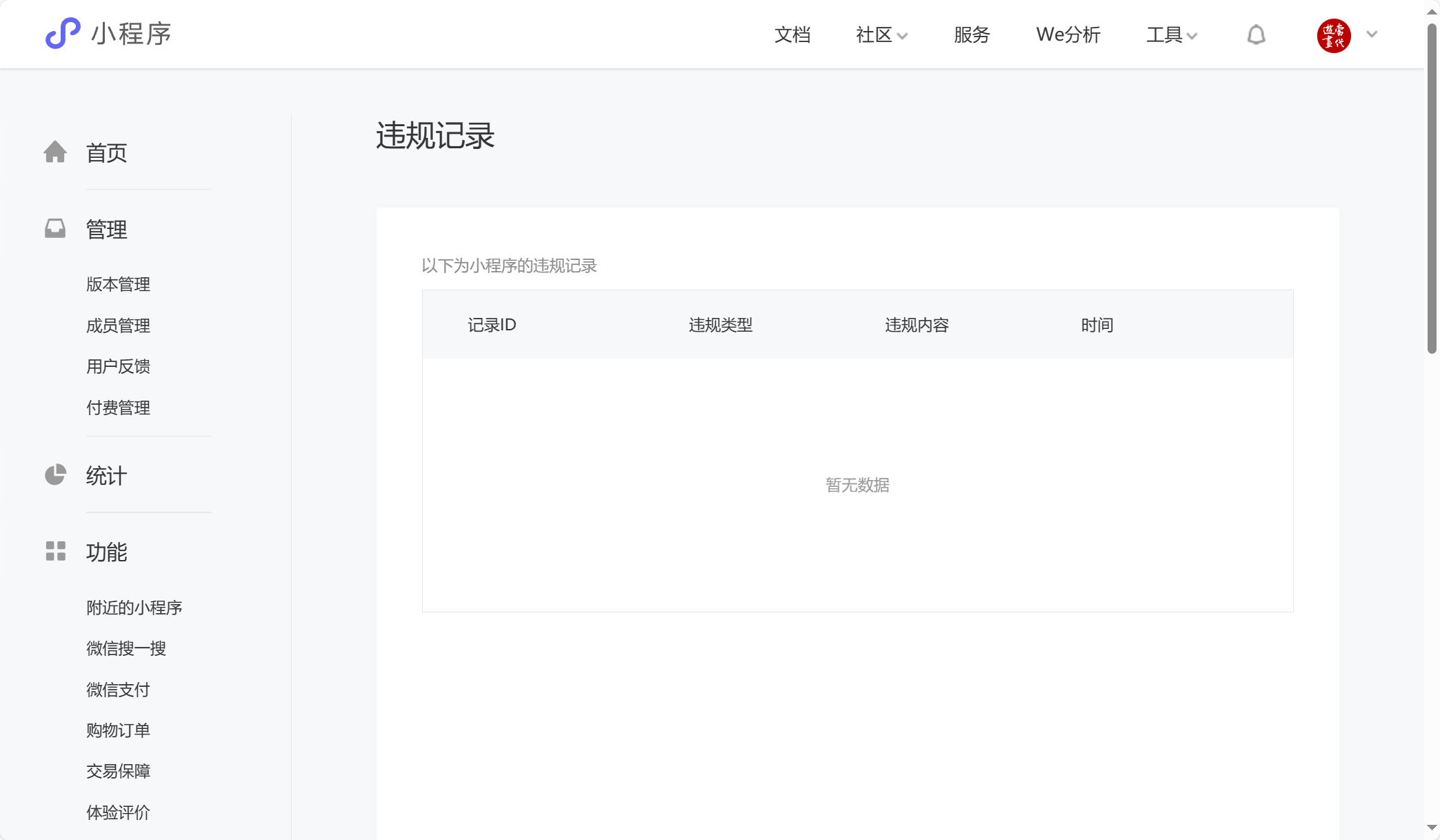The height and width of the screenshot is (840, 1440).
Task: Click the 违规类型 column header
Action: (x=720, y=325)
